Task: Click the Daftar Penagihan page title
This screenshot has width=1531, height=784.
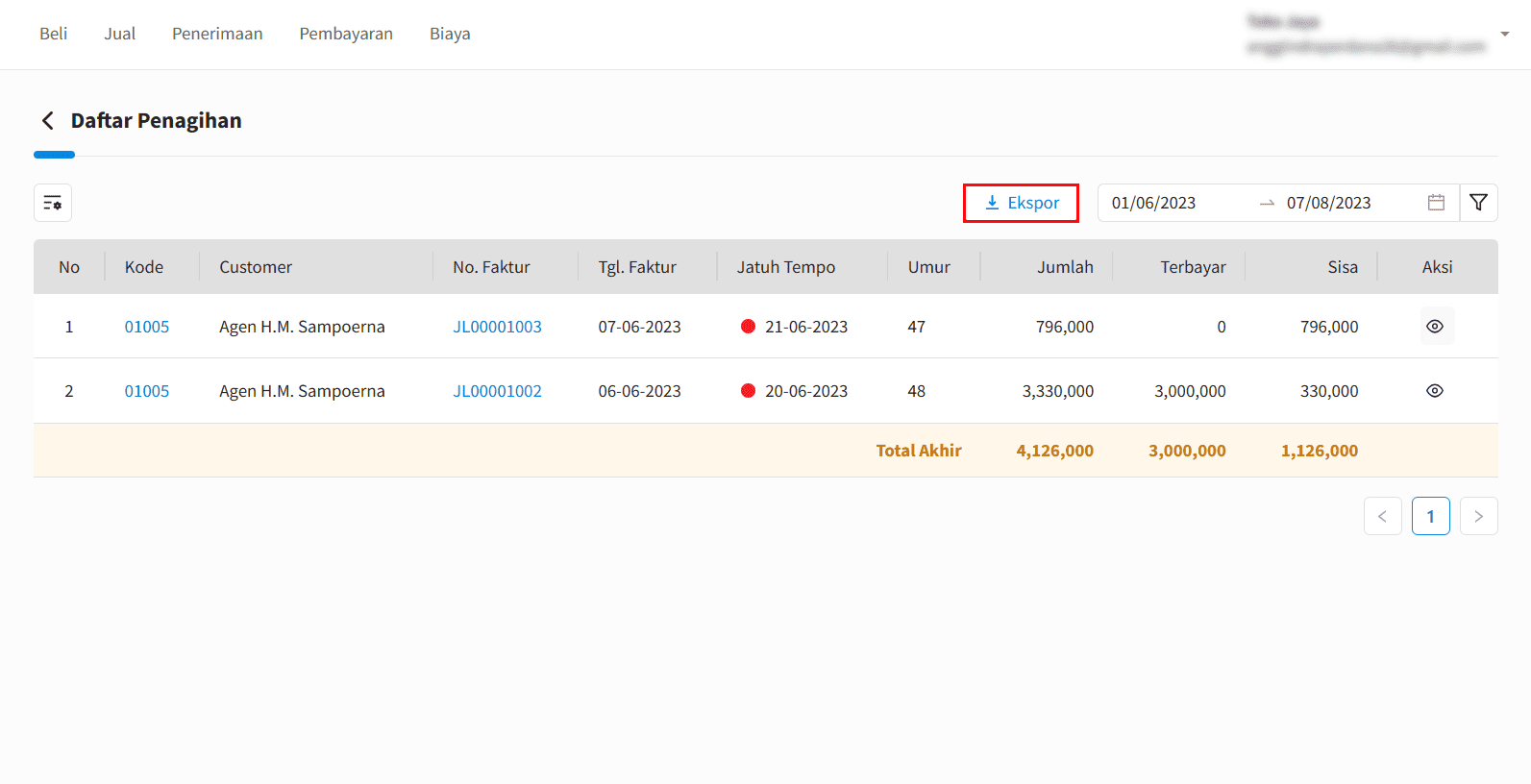Action: (157, 121)
